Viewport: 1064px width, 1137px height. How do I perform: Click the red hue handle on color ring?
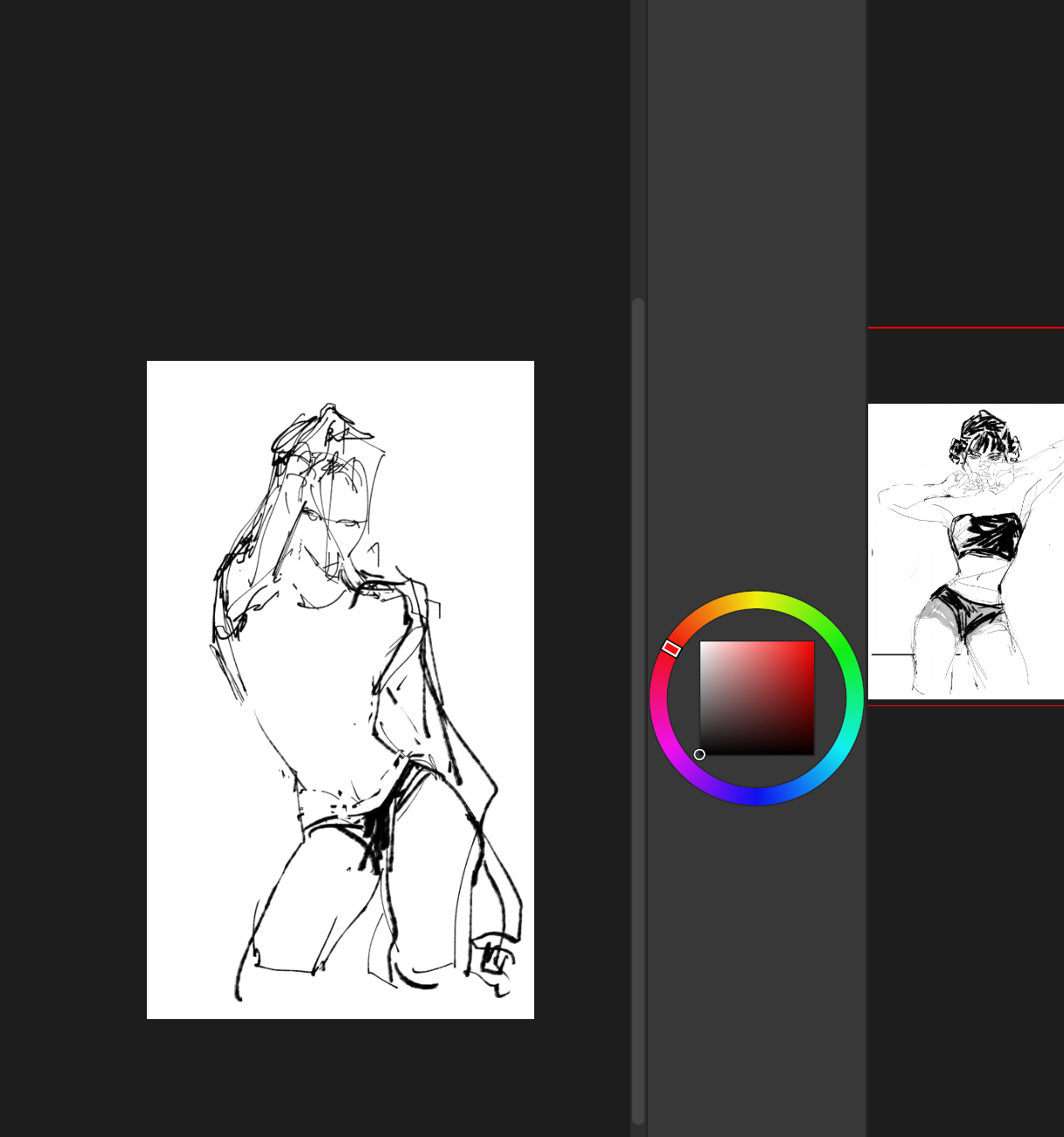click(x=671, y=648)
